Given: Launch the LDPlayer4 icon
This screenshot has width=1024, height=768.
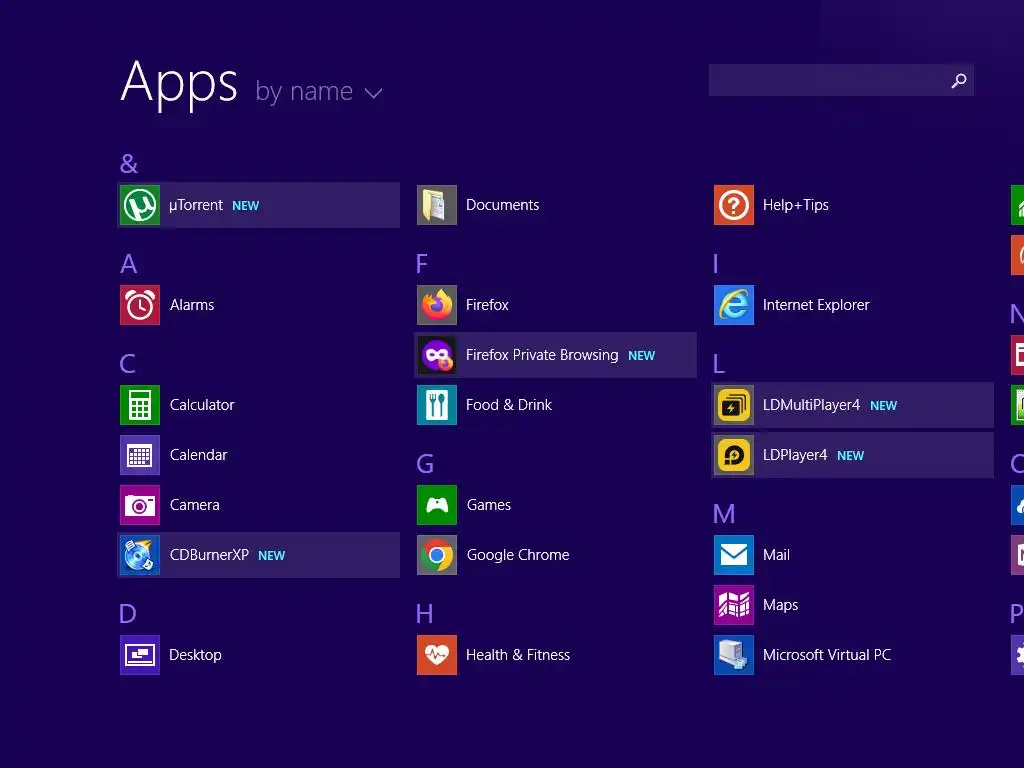Looking at the screenshot, I should click(734, 455).
